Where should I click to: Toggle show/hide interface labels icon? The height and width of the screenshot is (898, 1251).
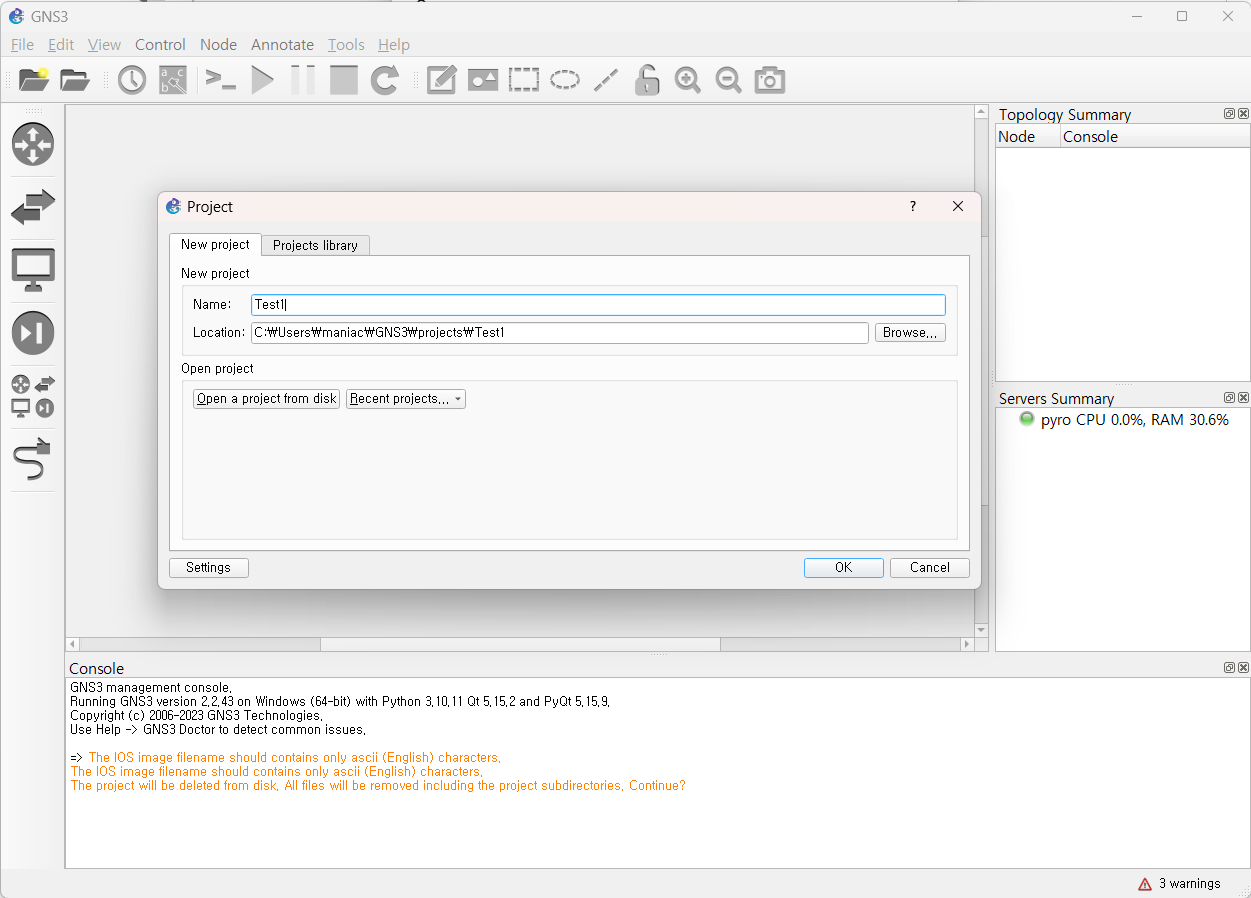173,80
